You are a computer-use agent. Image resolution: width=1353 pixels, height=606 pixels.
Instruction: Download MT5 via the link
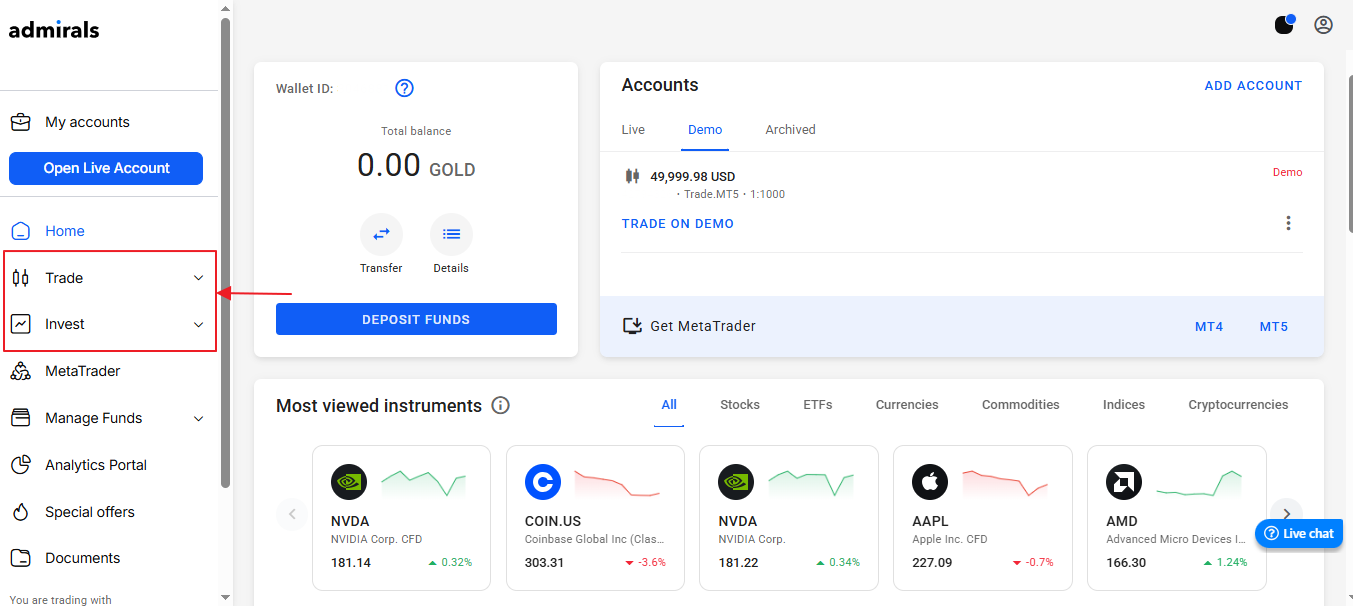[x=1274, y=326]
